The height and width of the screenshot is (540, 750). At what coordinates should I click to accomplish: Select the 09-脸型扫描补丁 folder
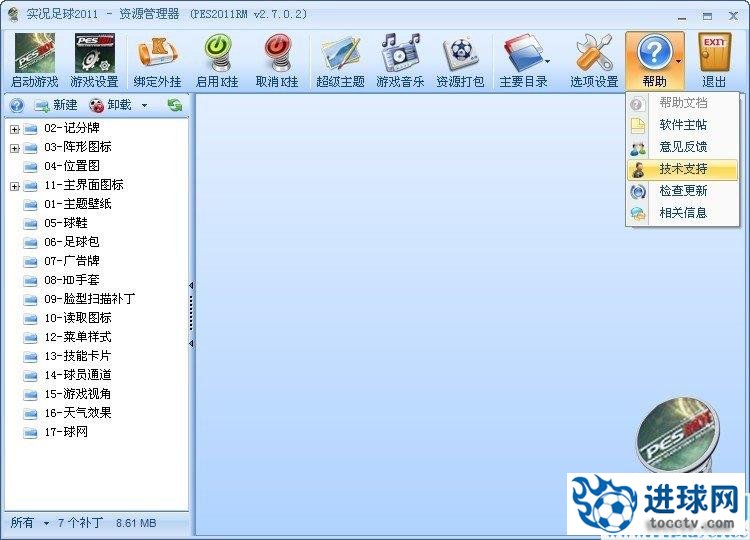click(89, 299)
